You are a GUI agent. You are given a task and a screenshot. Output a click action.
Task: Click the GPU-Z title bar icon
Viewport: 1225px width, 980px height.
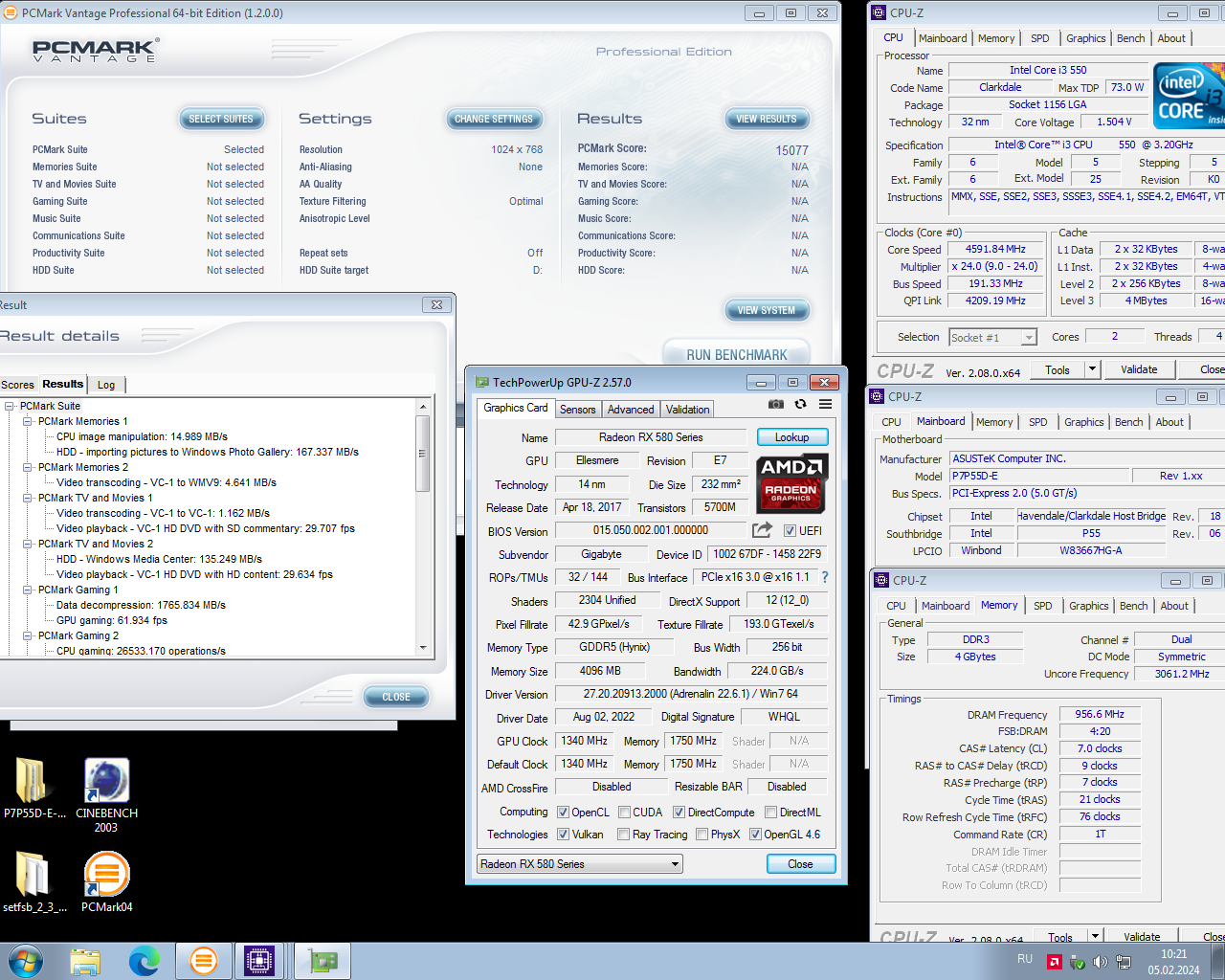tap(483, 382)
